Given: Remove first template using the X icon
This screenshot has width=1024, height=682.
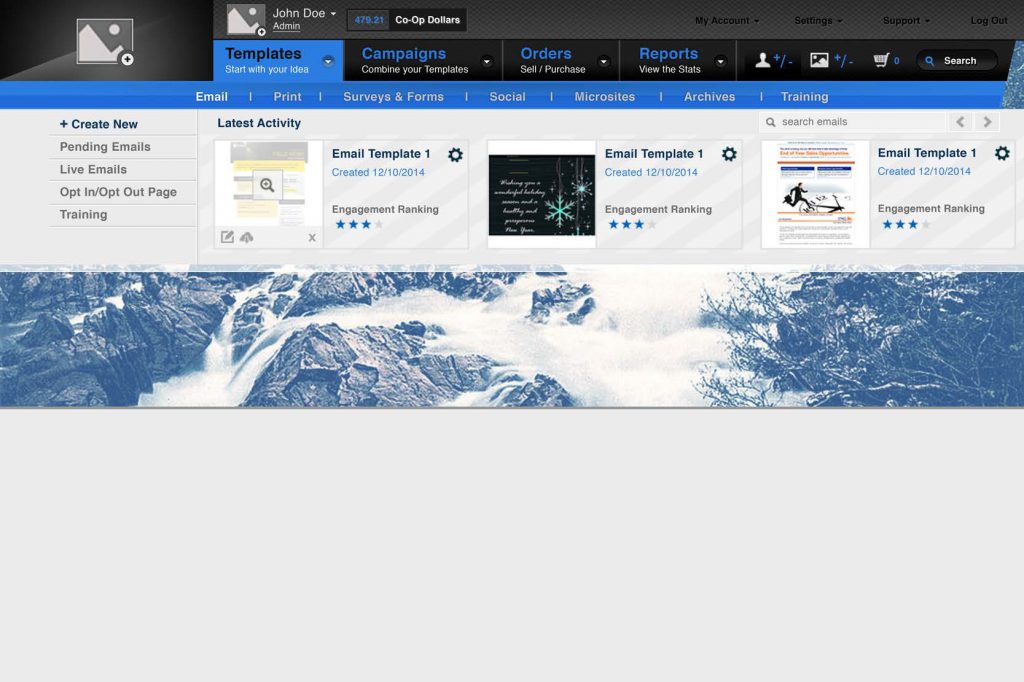Looking at the screenshot, I should click(312, 238).
